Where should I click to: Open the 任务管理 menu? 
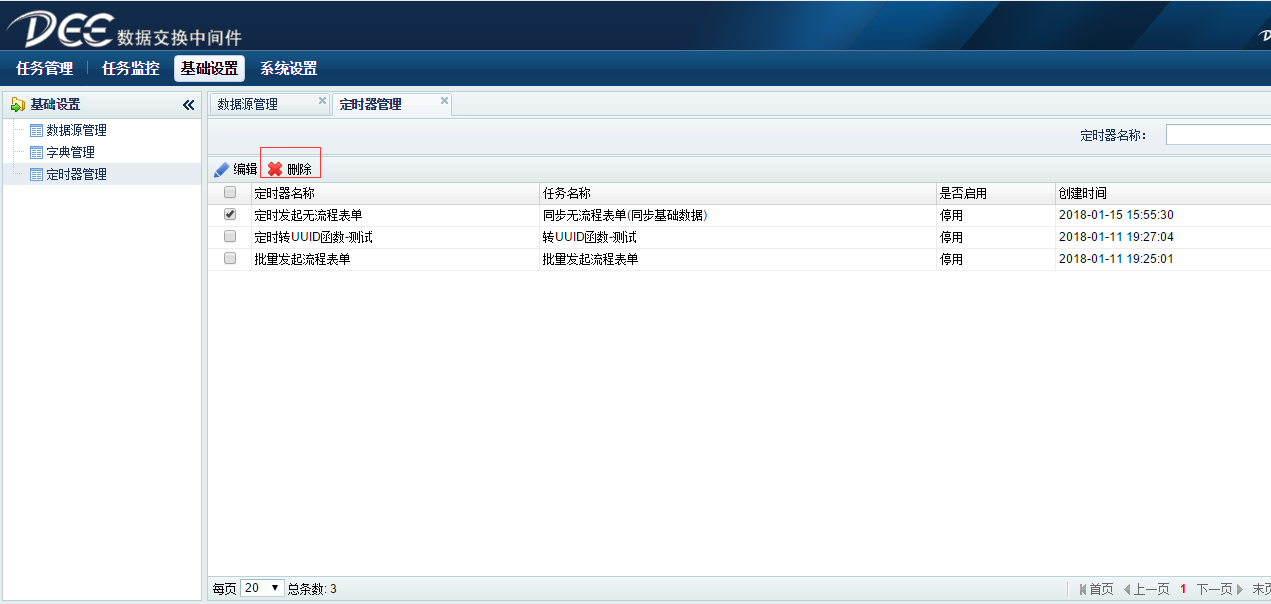[45, 69]
